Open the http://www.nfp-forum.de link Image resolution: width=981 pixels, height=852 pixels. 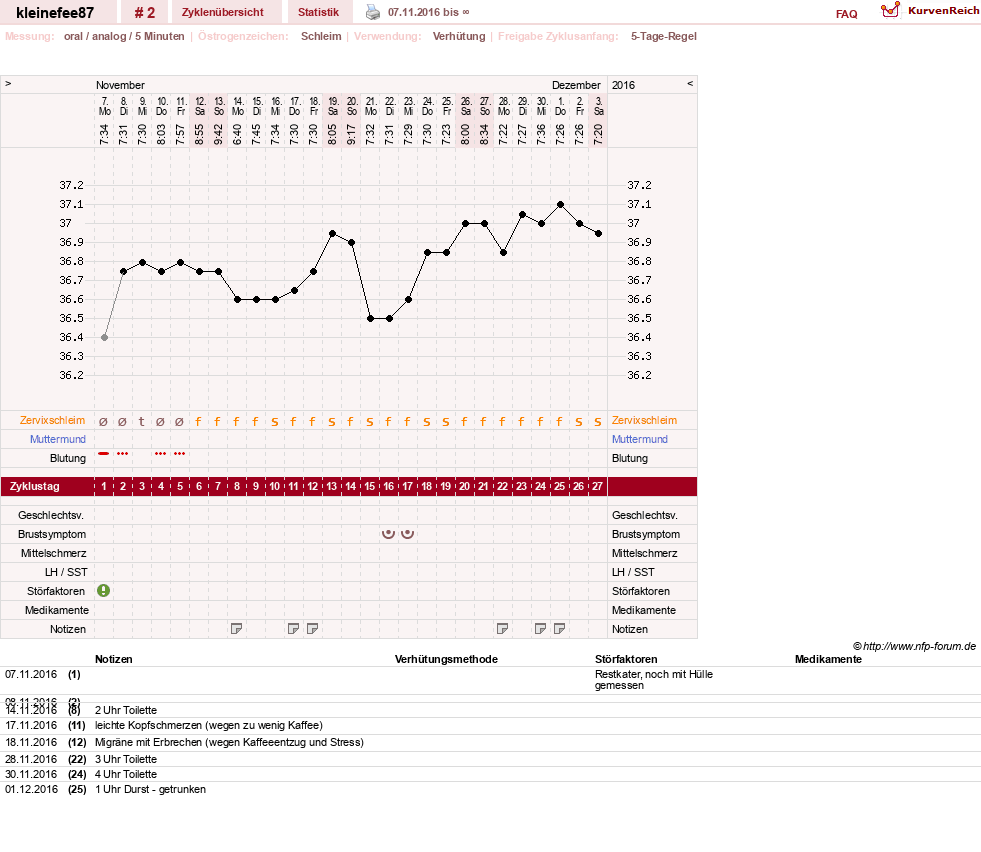919,646
